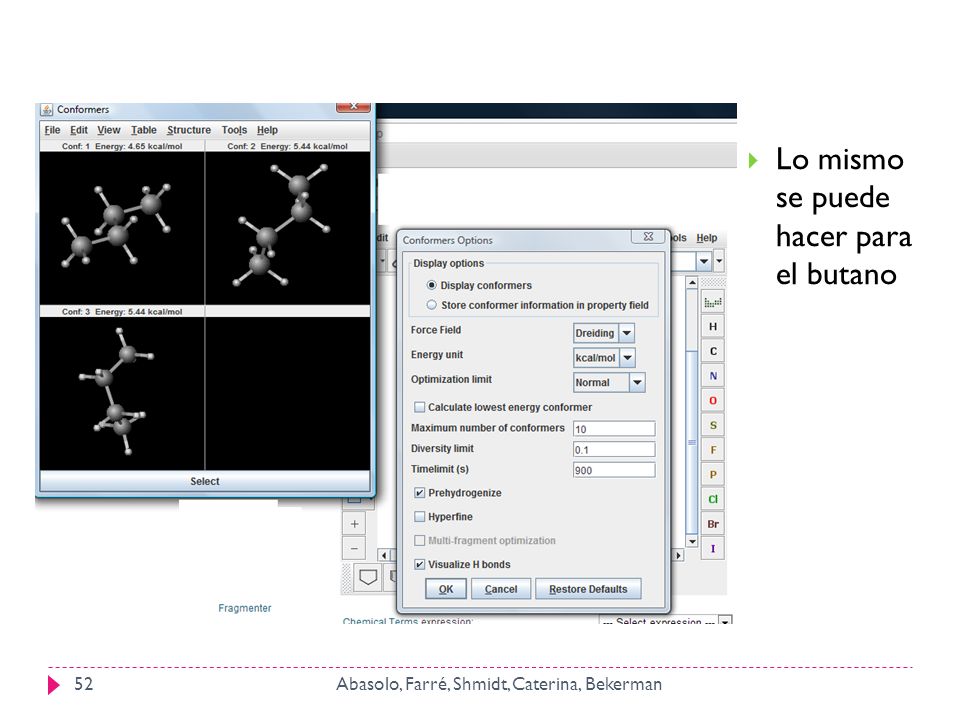
Task: Click Restore Defaults button
Action: (x=588, y=589)
